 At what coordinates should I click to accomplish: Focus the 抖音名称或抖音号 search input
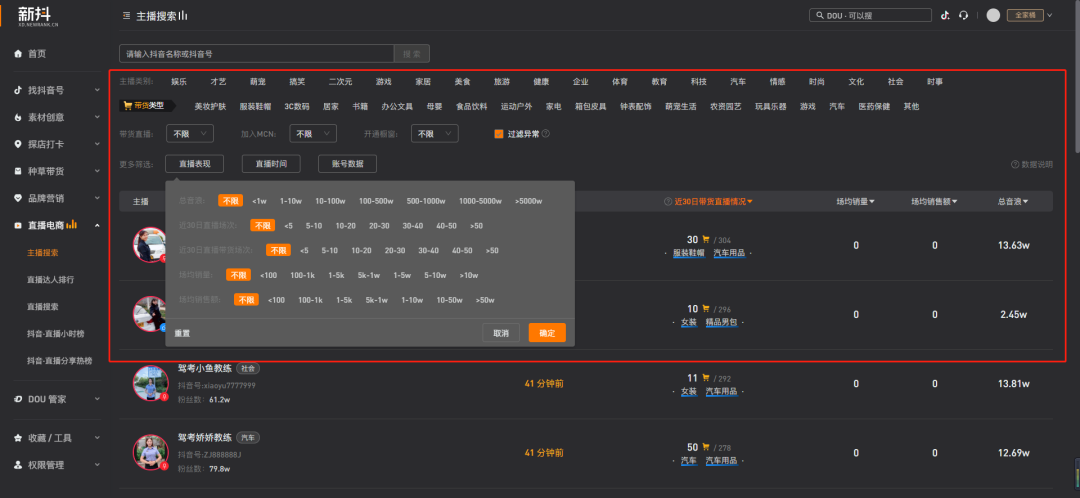[256, 54]
